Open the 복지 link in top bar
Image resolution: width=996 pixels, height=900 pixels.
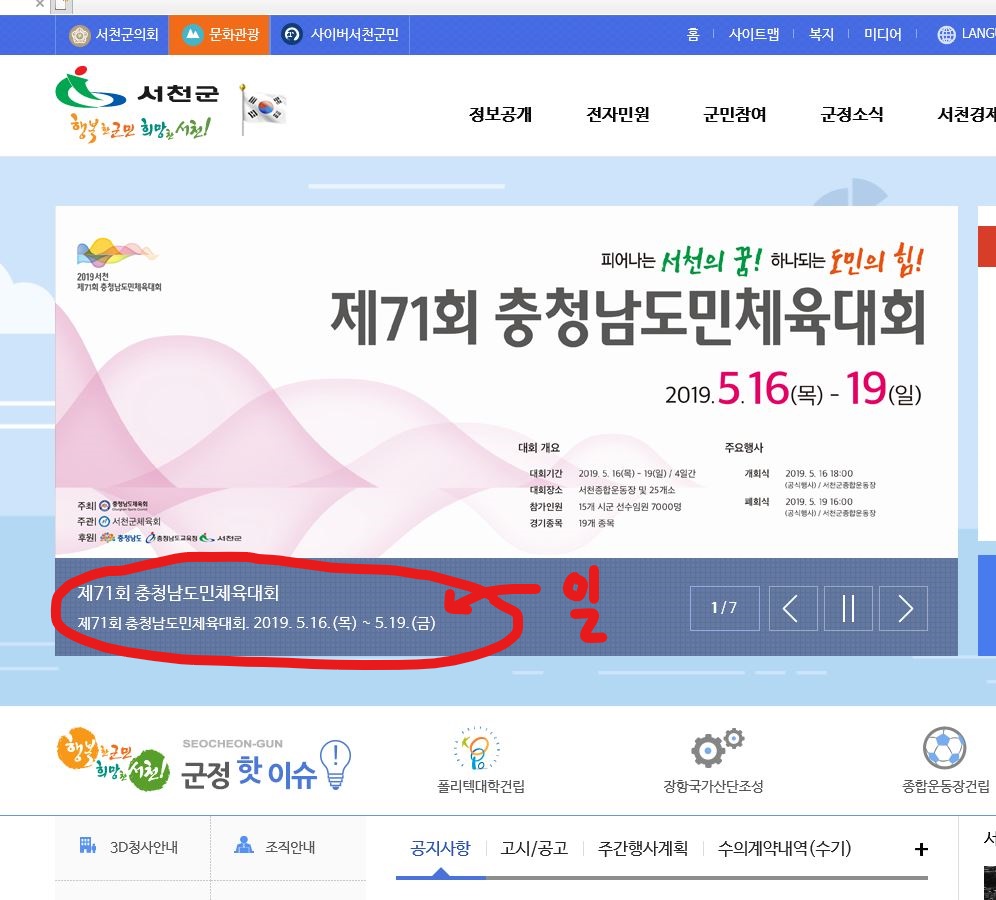[821, 34]
